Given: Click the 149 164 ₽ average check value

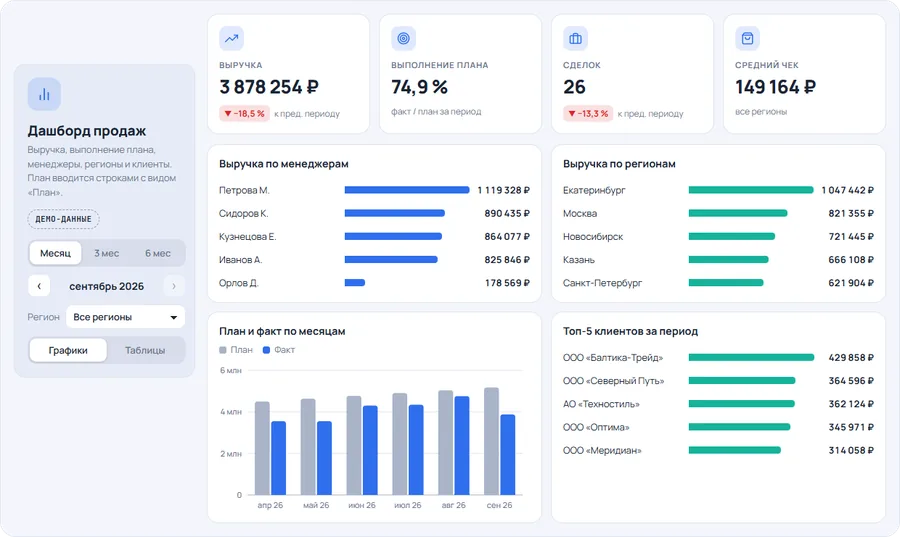Looking at the screenshot, I should tap(775, 87).
